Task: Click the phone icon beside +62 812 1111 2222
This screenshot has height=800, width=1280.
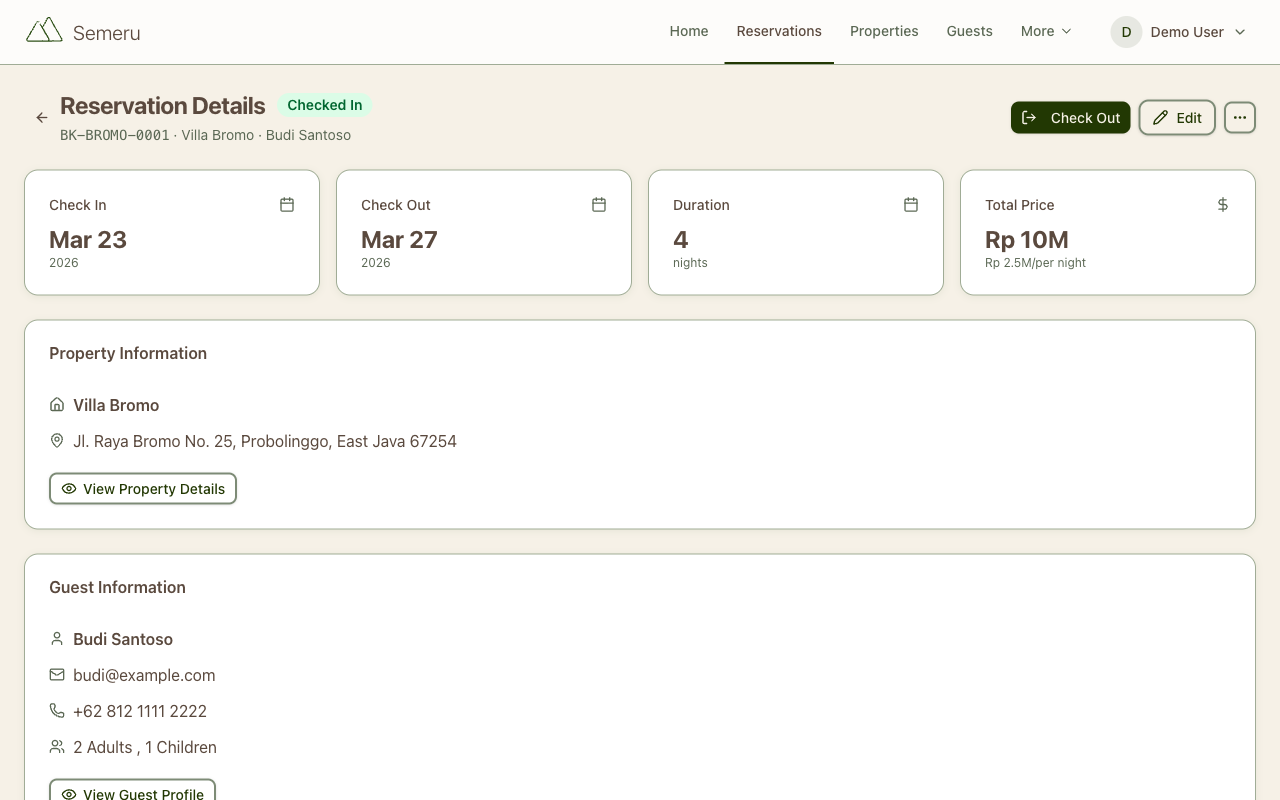Action: click(57, 711)
